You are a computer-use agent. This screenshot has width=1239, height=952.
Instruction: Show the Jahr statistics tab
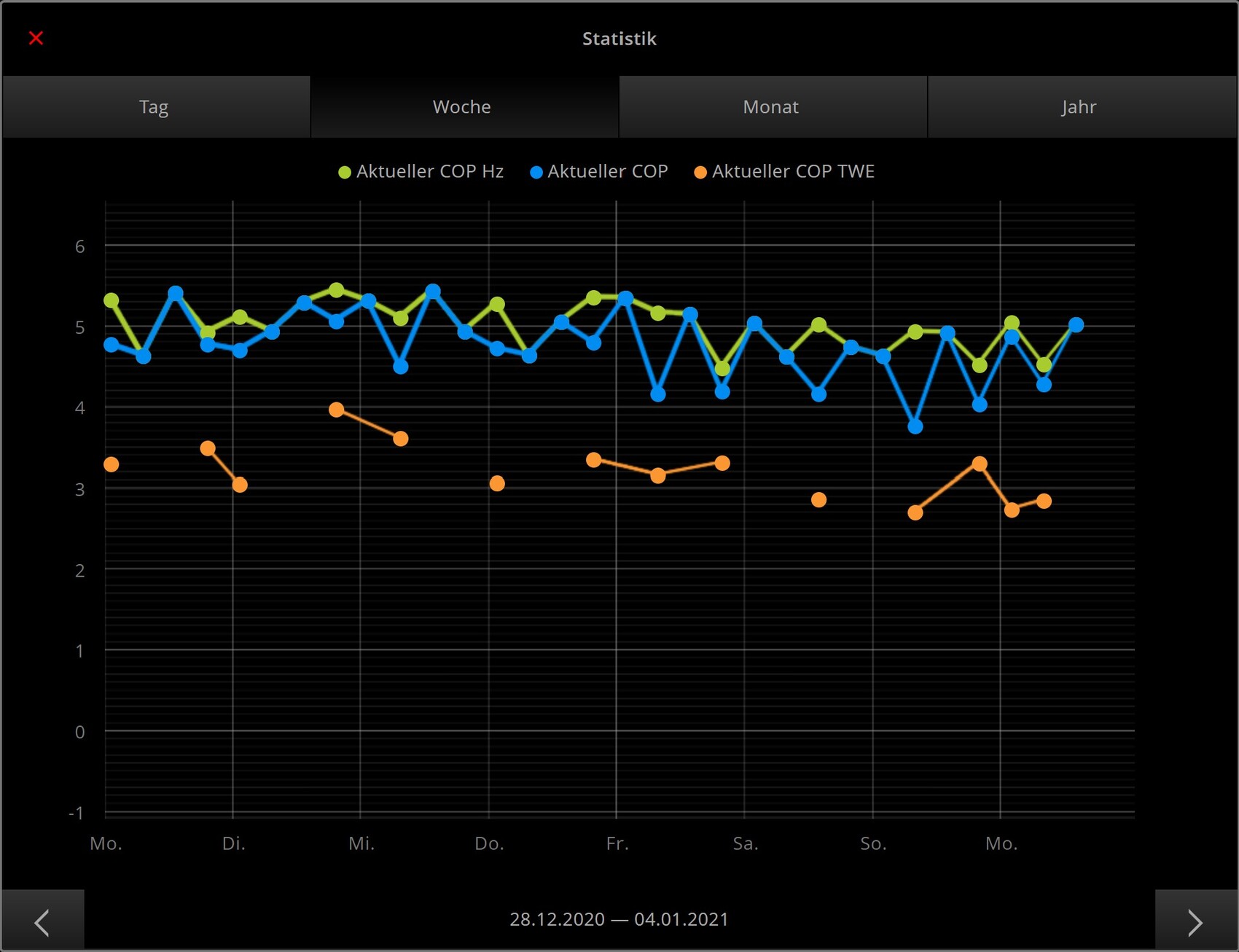(1079, 107)
